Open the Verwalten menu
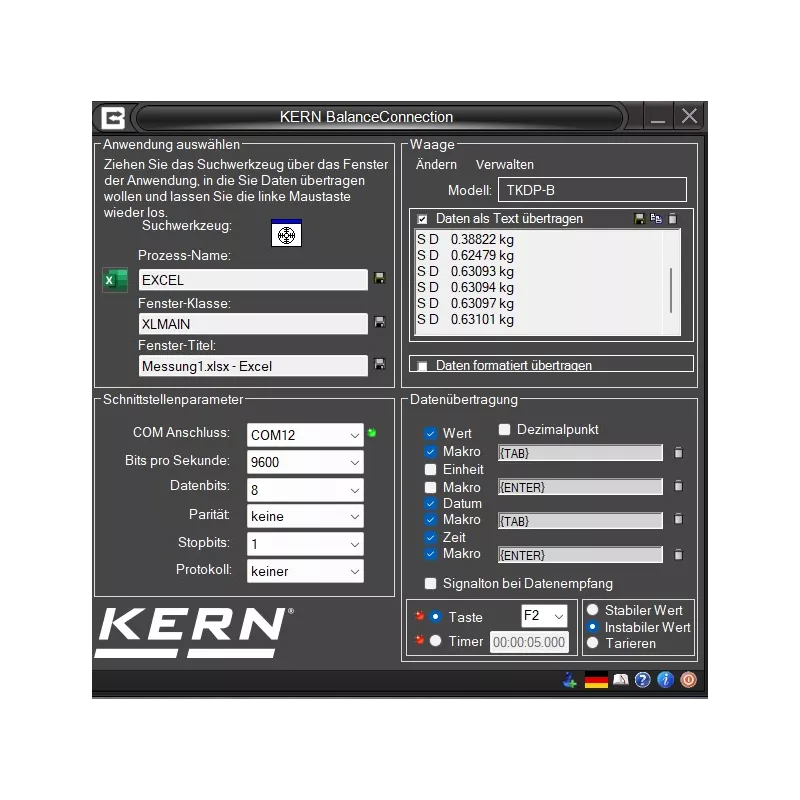Screen dimensions: 800x800 505,164
